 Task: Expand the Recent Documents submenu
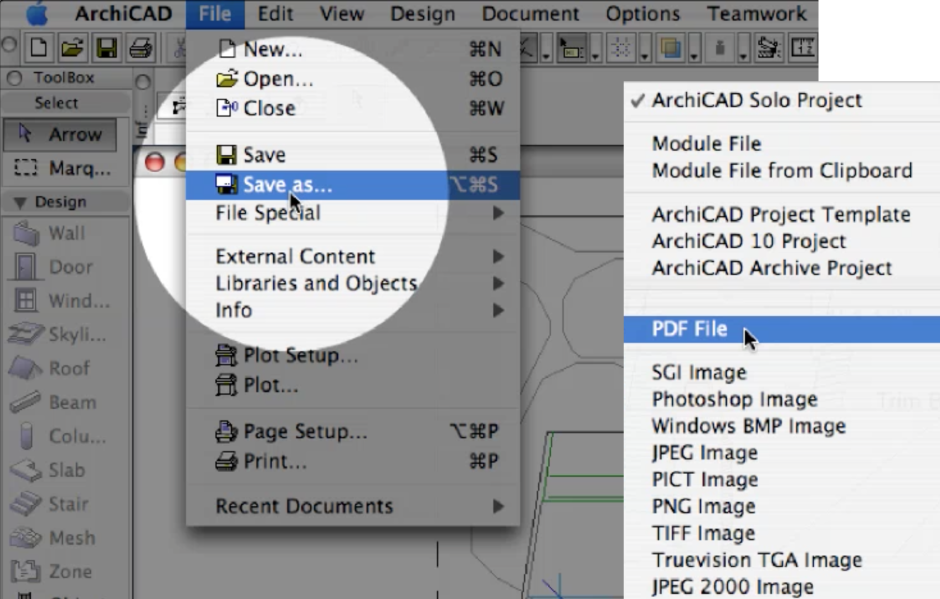(352, 506)
